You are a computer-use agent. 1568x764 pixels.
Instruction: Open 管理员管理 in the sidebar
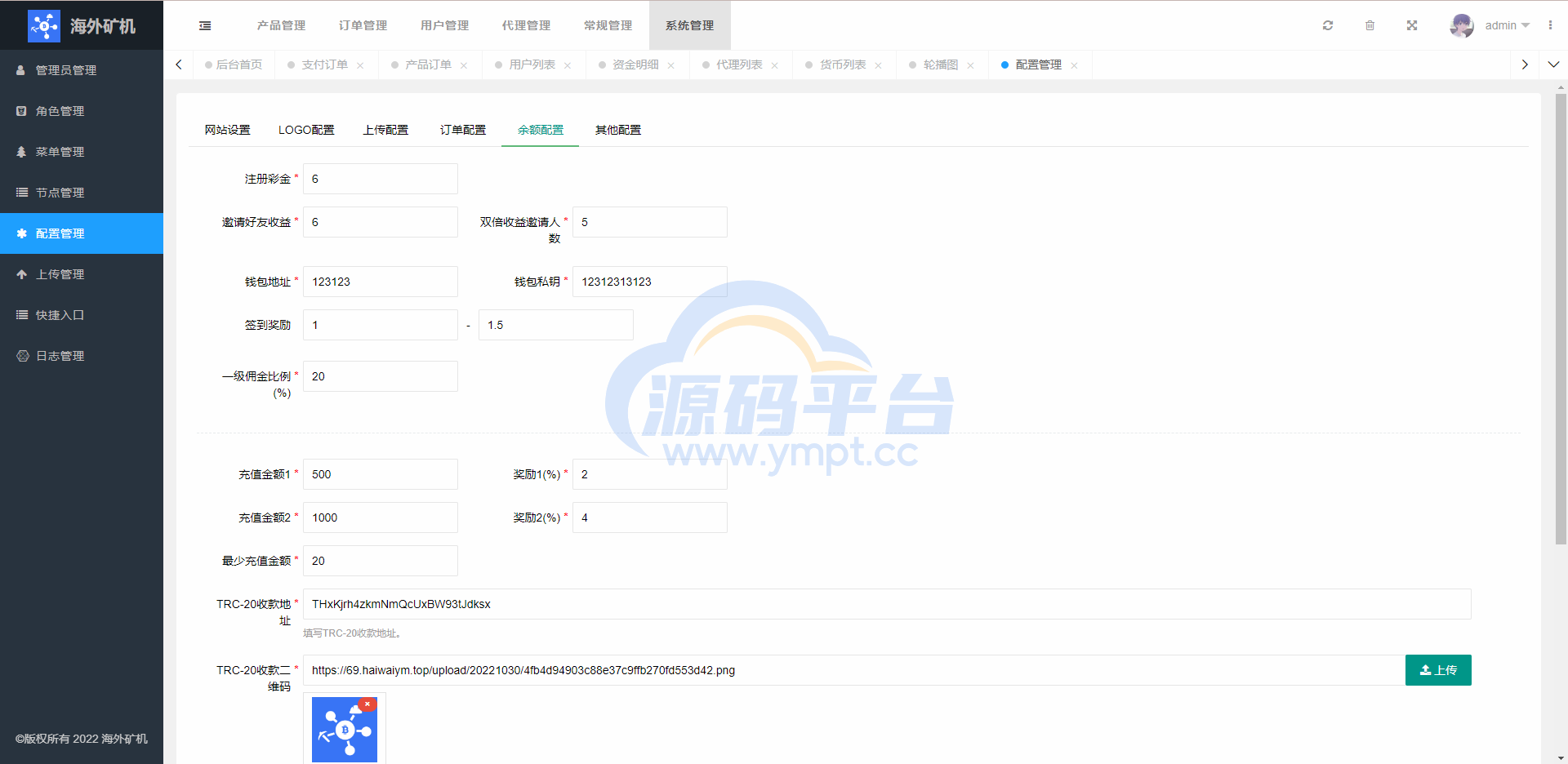pos(82,70)
